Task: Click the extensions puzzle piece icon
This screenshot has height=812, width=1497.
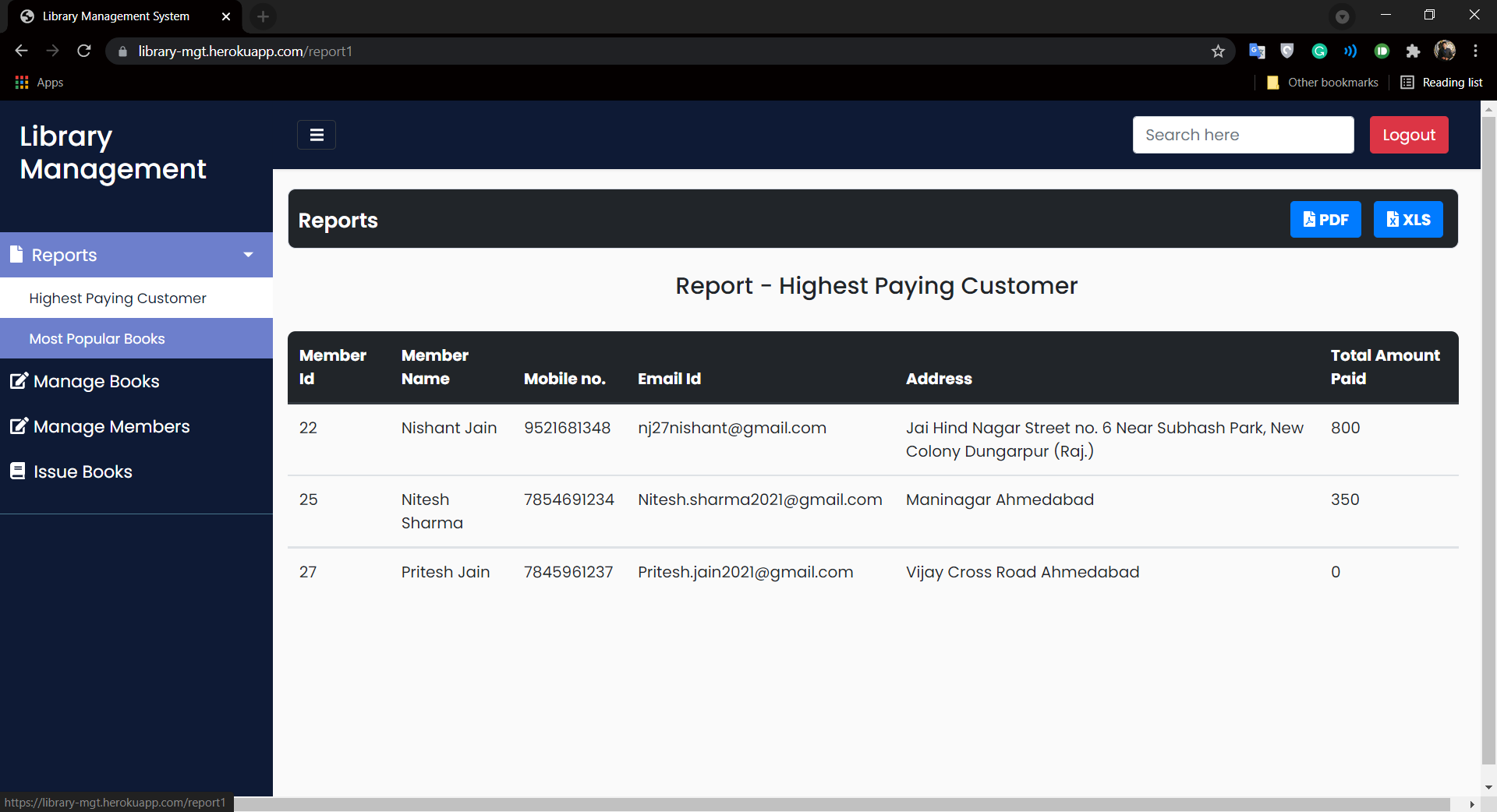Action: [x=1414, y=51]
